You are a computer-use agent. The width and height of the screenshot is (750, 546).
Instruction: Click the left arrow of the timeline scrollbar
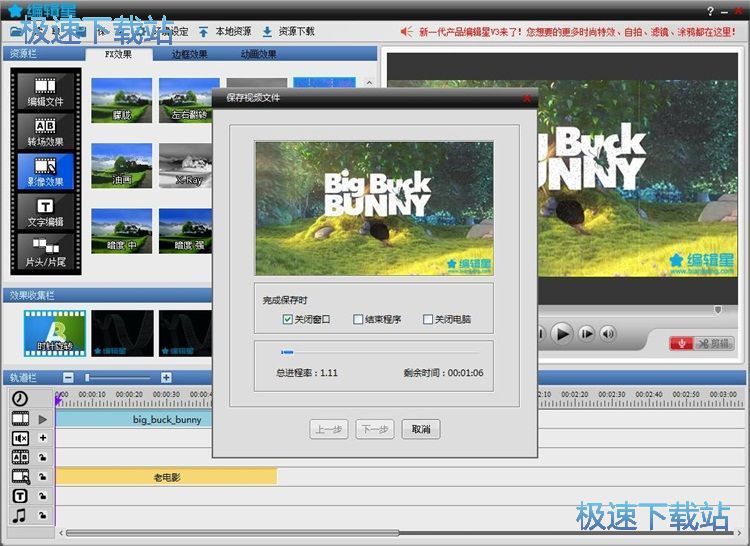(61, 533)
